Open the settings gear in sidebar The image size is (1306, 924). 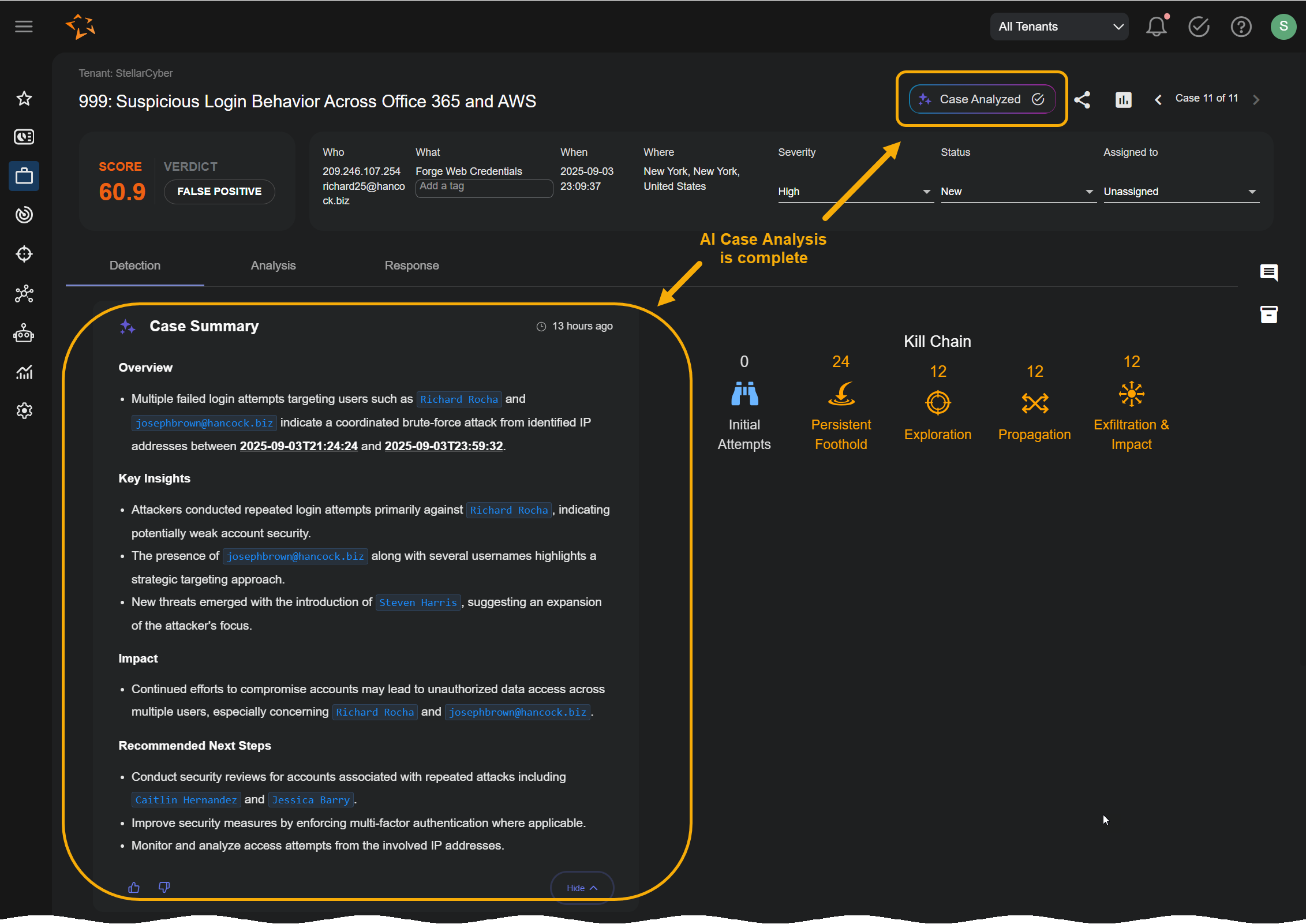(x=24, y=411)
